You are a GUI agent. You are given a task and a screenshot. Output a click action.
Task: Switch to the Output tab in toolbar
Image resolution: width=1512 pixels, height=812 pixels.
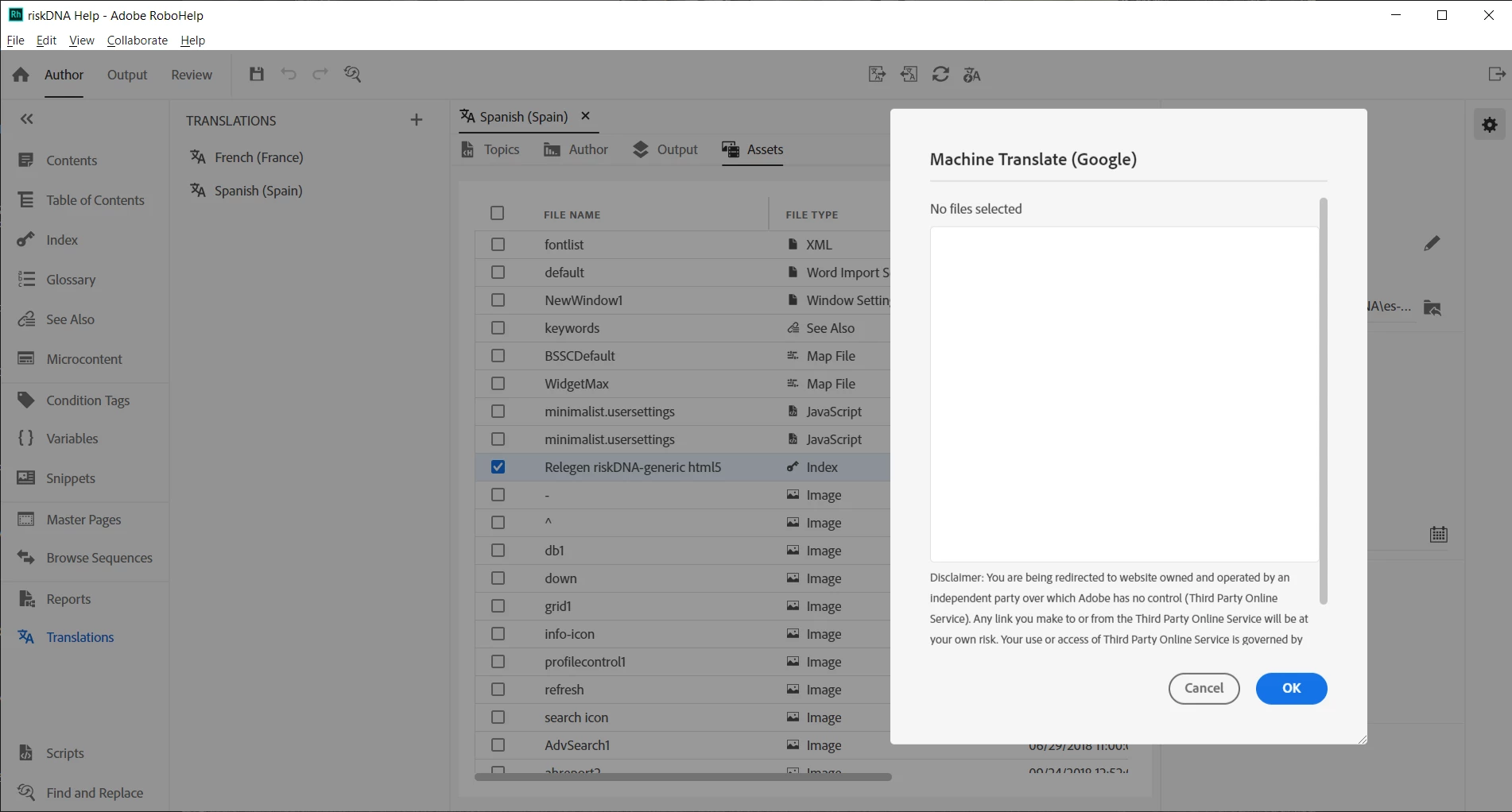(x=127, y=75)
